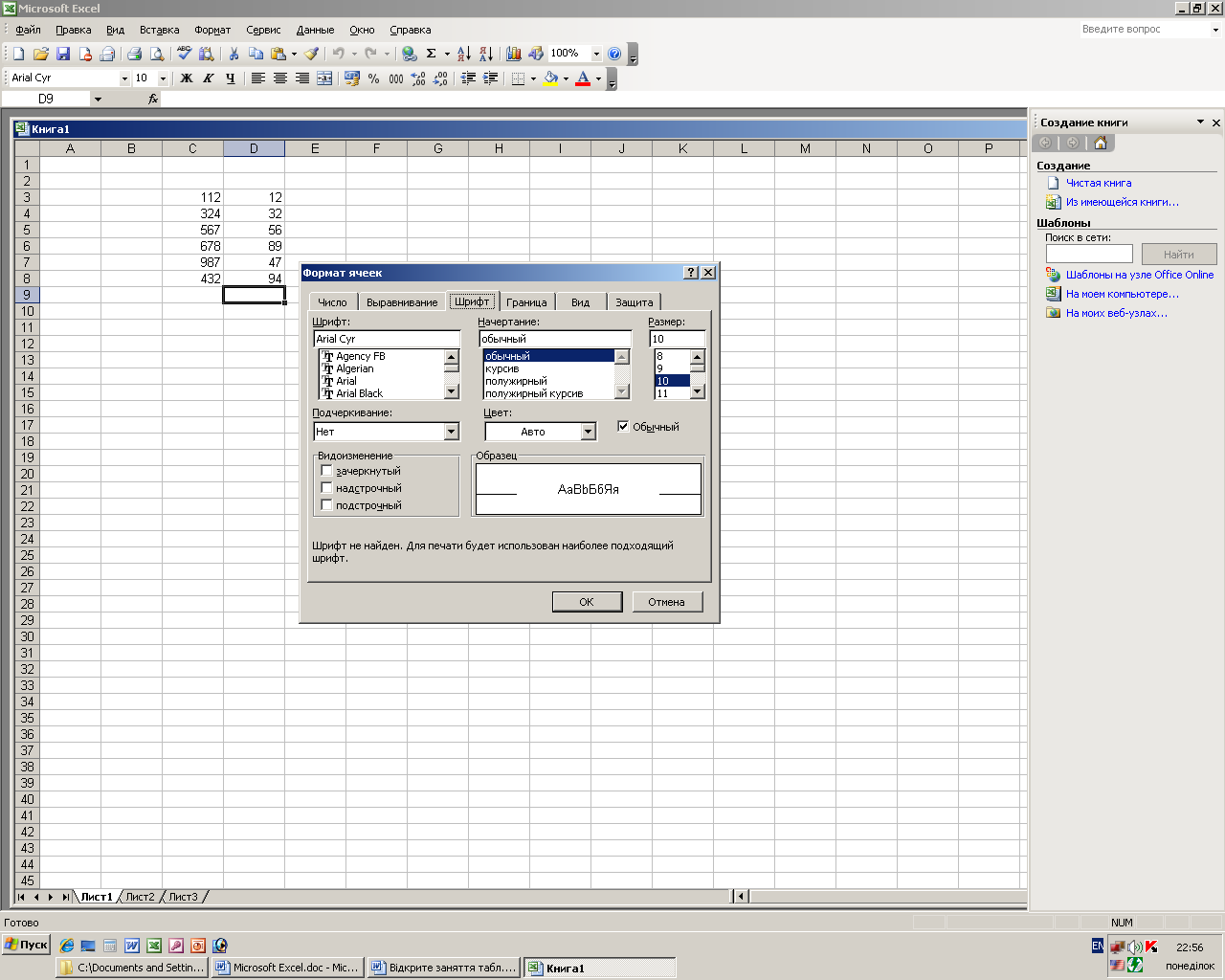Click the AutoSum sigma icon
This screenshot has width=1225, height=980.
[431, 54]
